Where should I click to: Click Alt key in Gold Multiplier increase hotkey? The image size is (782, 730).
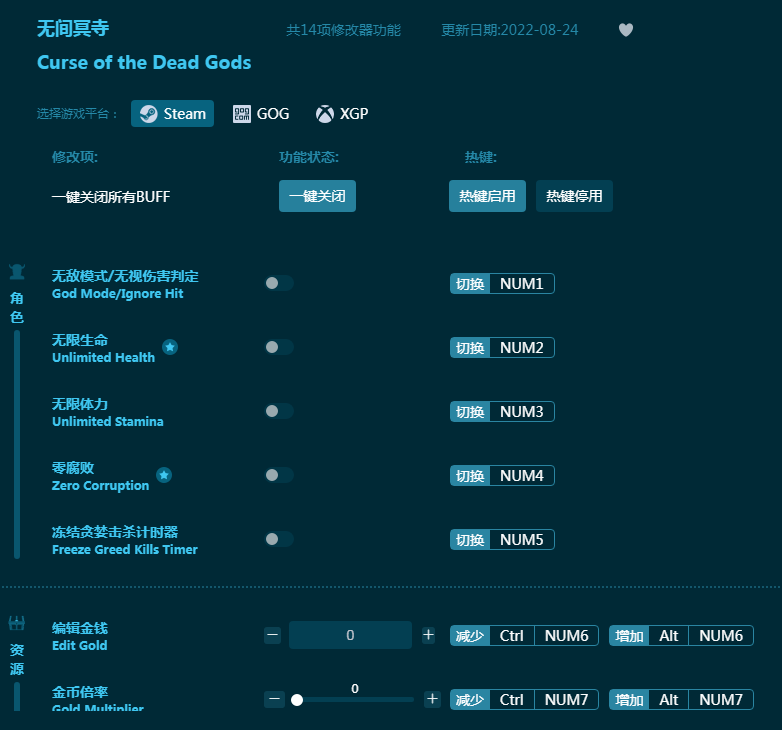(x=668, y=700)
